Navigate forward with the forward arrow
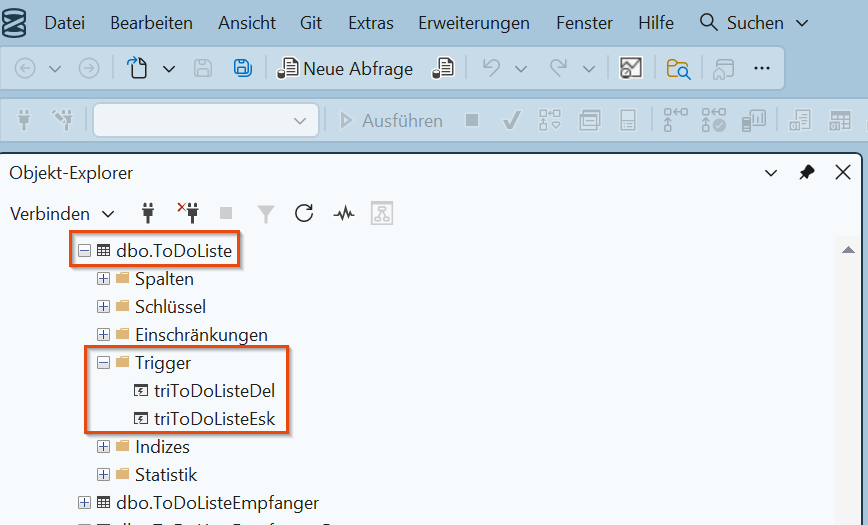Image resolution: width=868 pixels, height=525 pixels. [x=89, y=69]
